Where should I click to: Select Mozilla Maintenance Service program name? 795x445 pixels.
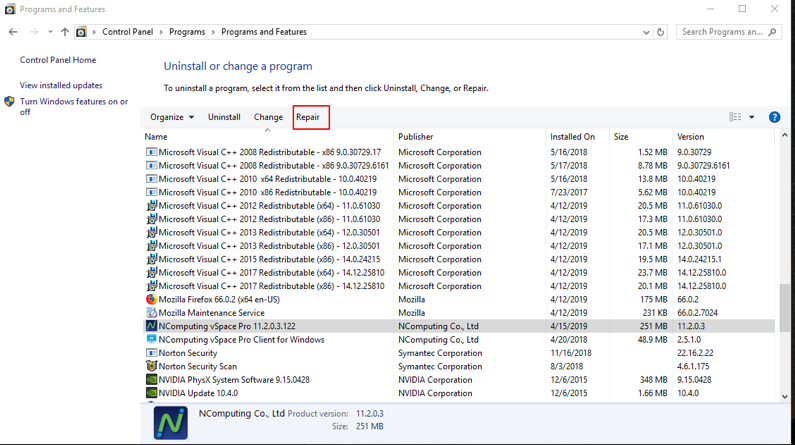211,313
